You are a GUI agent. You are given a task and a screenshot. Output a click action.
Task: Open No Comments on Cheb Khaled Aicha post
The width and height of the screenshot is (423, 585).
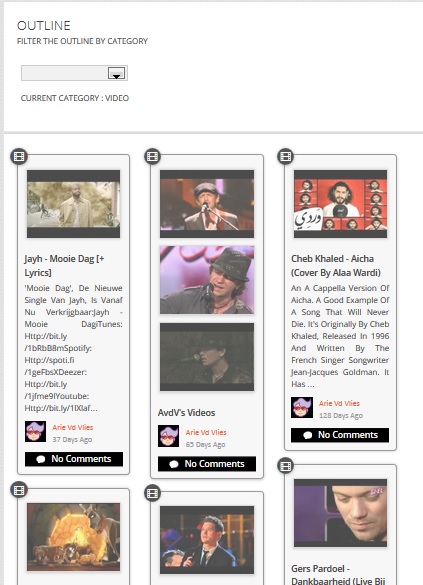340,435
